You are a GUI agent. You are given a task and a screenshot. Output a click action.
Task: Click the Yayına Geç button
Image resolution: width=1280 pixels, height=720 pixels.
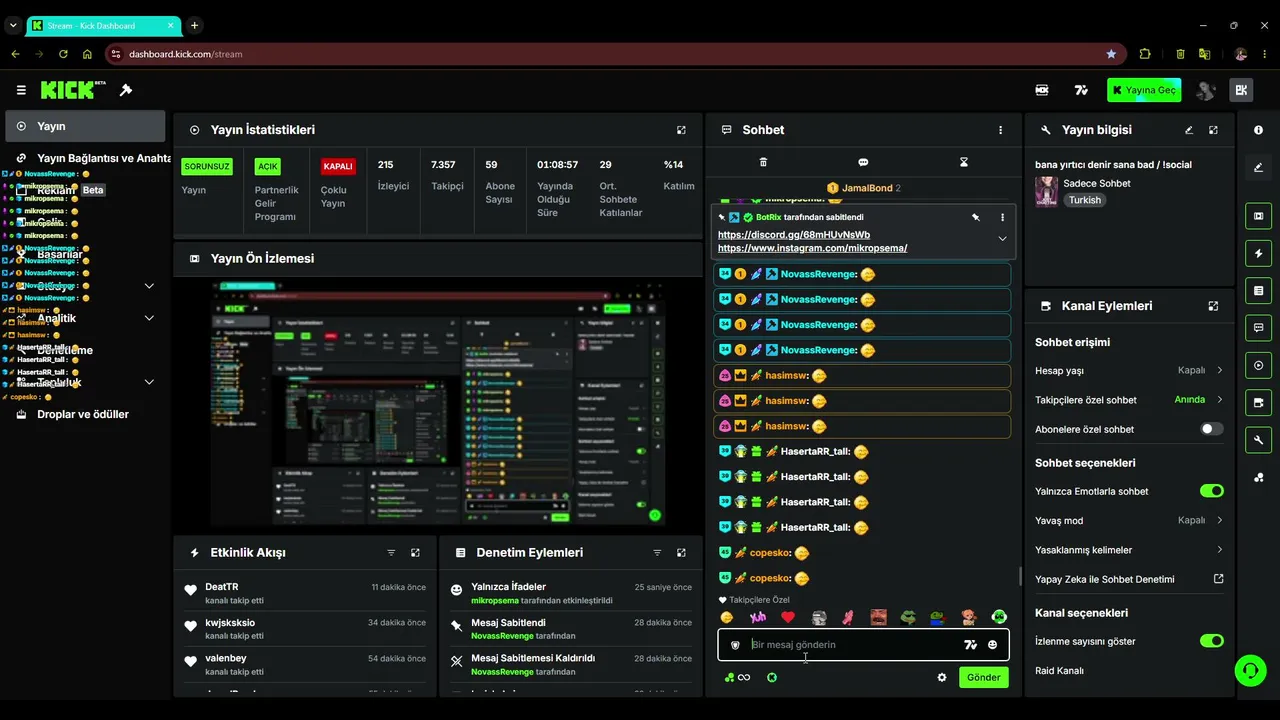pyautogui.click(x=1144, y=90)
